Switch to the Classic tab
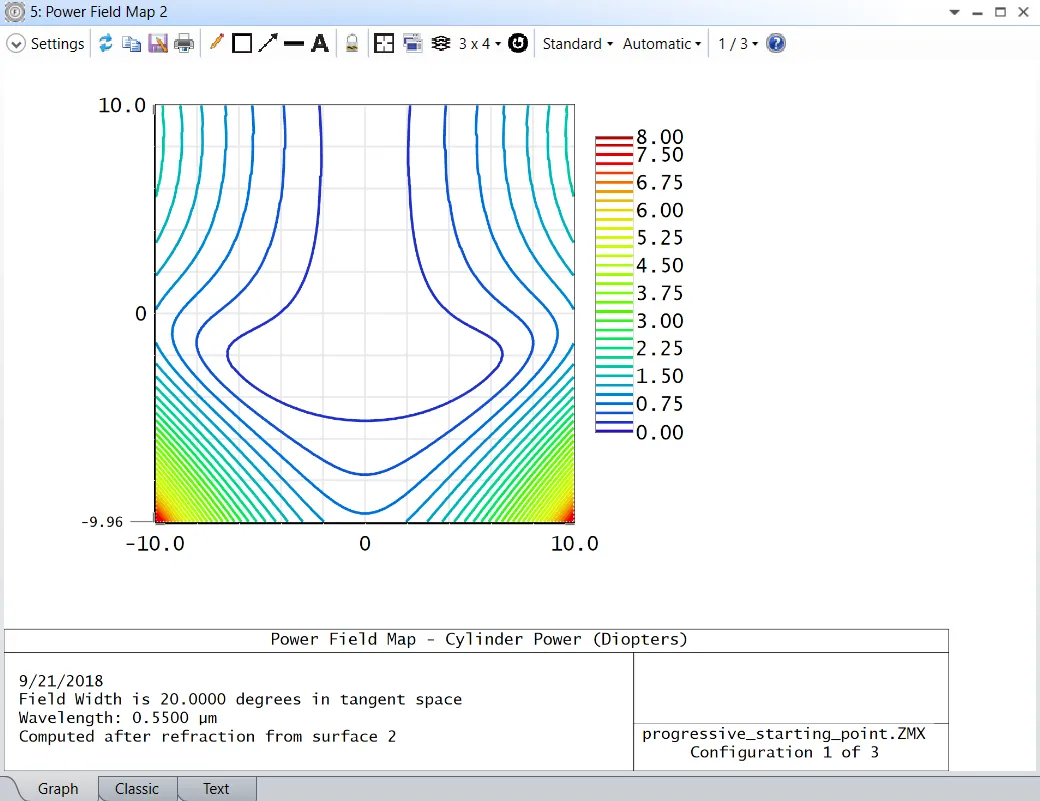1040x801 pixels. coord(137,789)
